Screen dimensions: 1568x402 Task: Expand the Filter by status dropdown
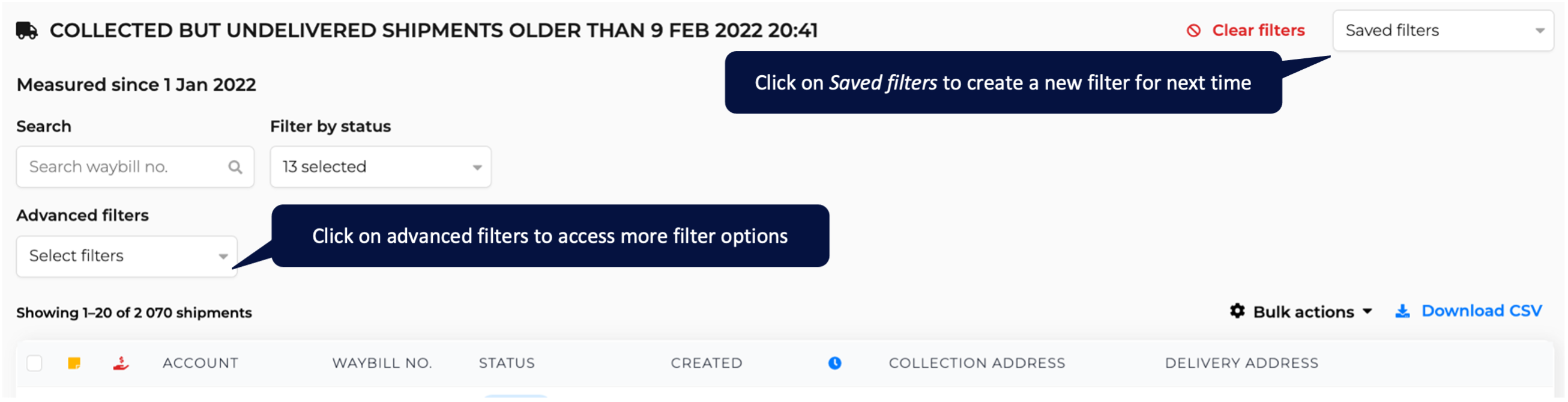click(x=381, y=167)
